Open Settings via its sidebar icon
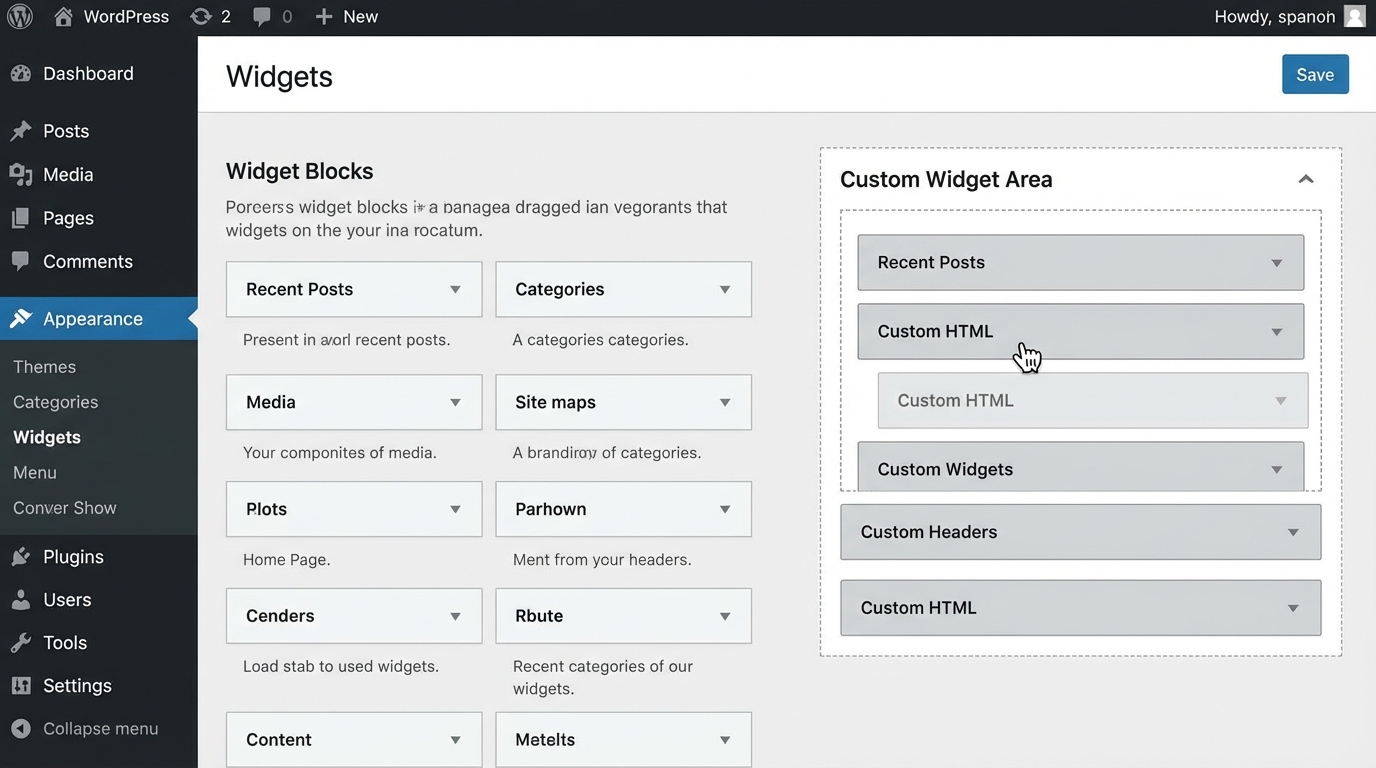This screenshot has height=768, width=1376. point(22,685)
